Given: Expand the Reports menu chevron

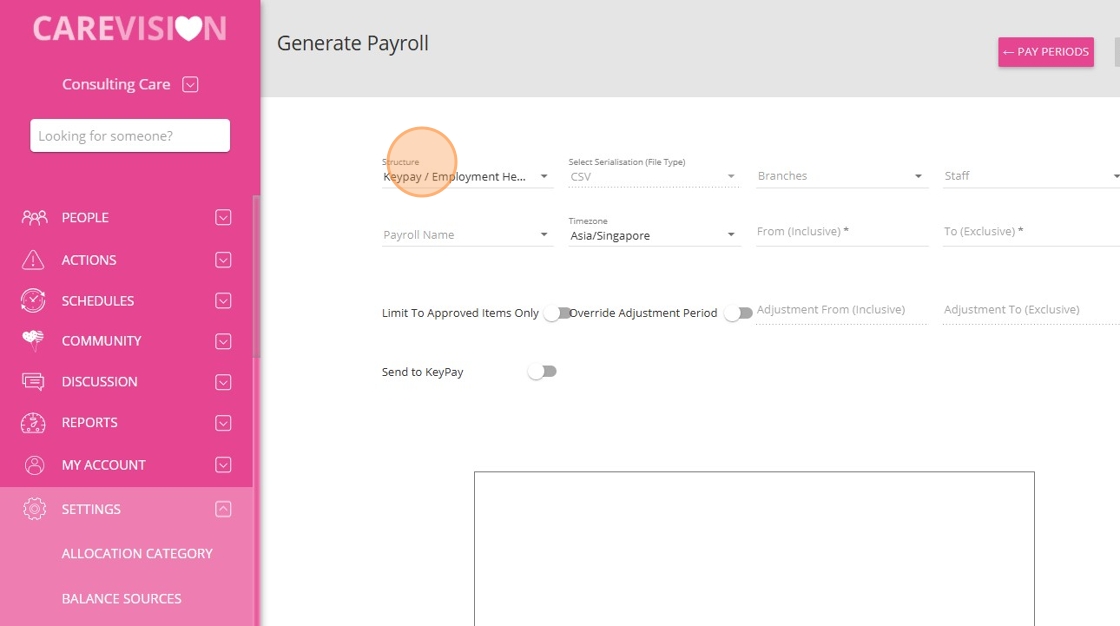Looking at the screenshot, I should pyautogui.click(x=223, y=423).
